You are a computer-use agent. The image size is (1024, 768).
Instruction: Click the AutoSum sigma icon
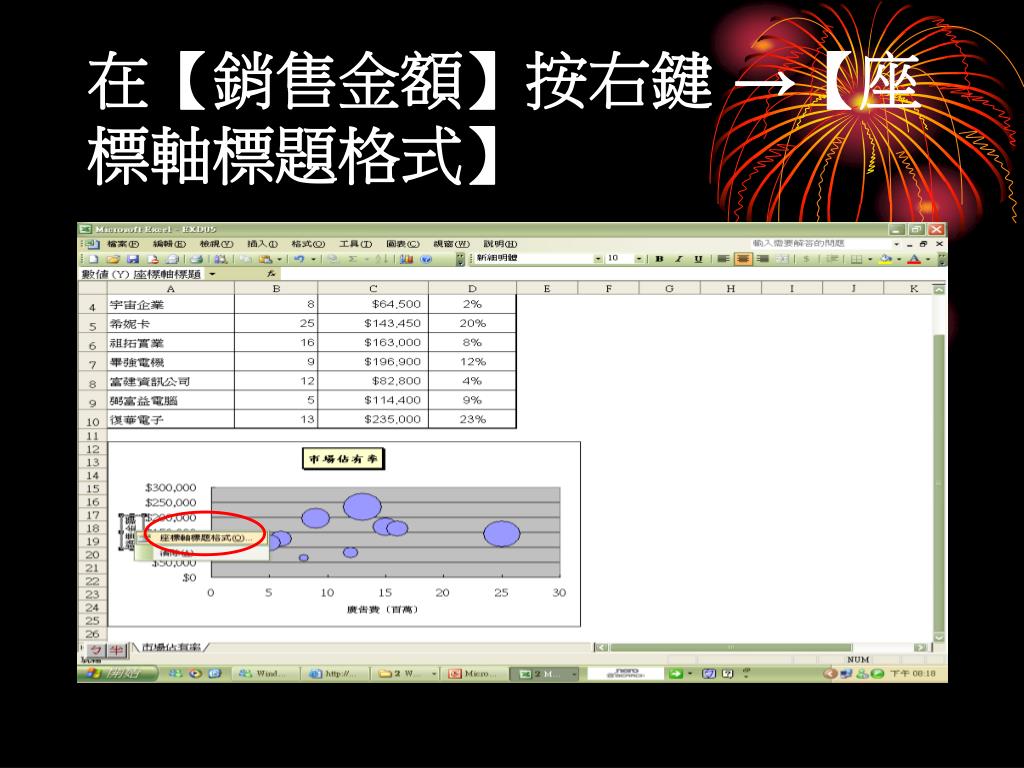(353, 259)
